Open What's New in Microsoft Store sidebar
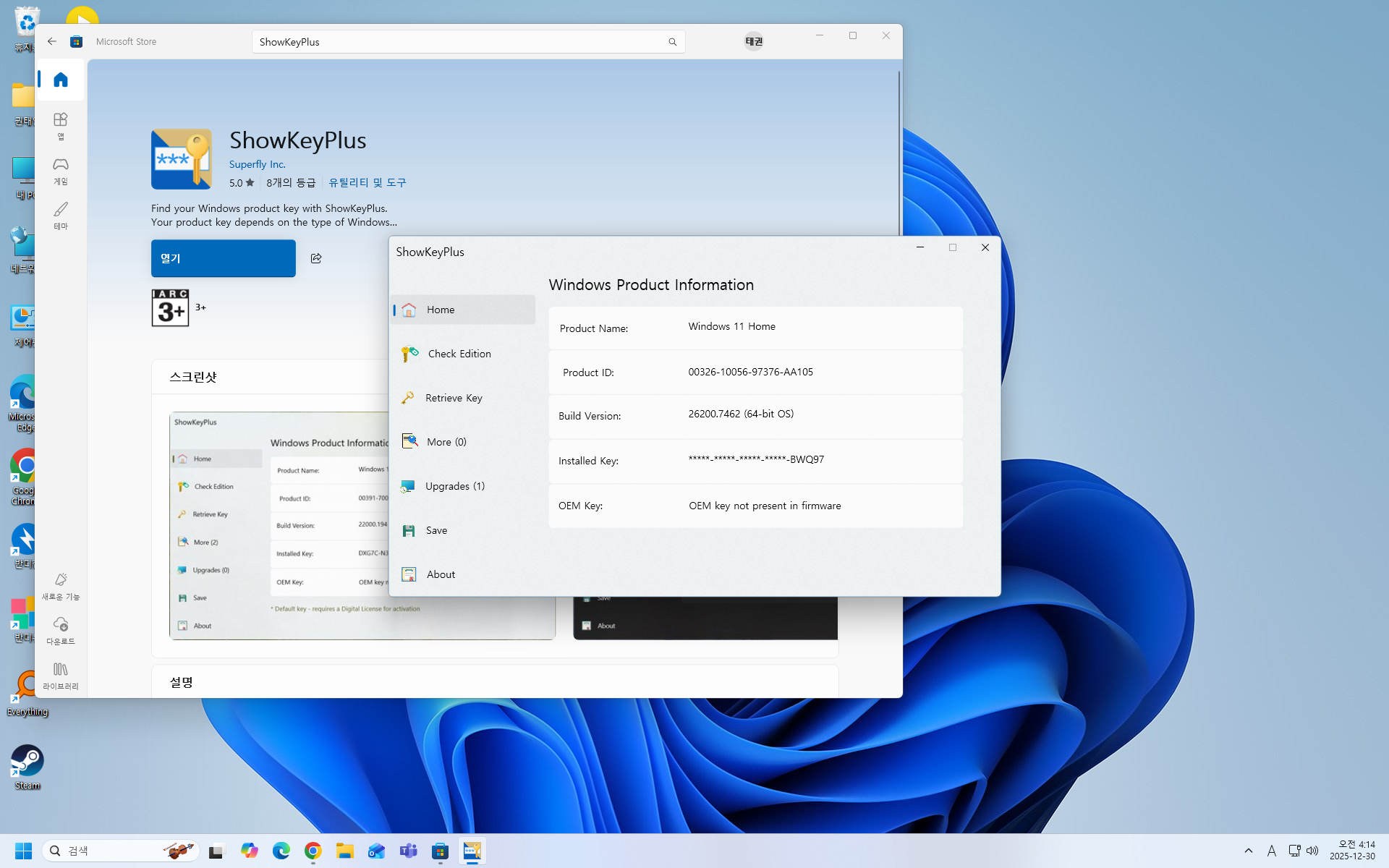The width and height of the screenshot is (1389, 868). pyautogui.click(x=61, y=587)
